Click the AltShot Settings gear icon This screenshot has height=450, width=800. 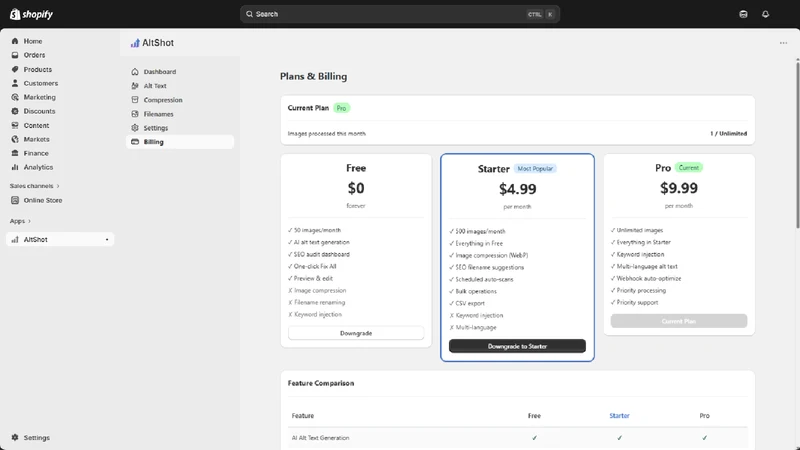(135, 128)
